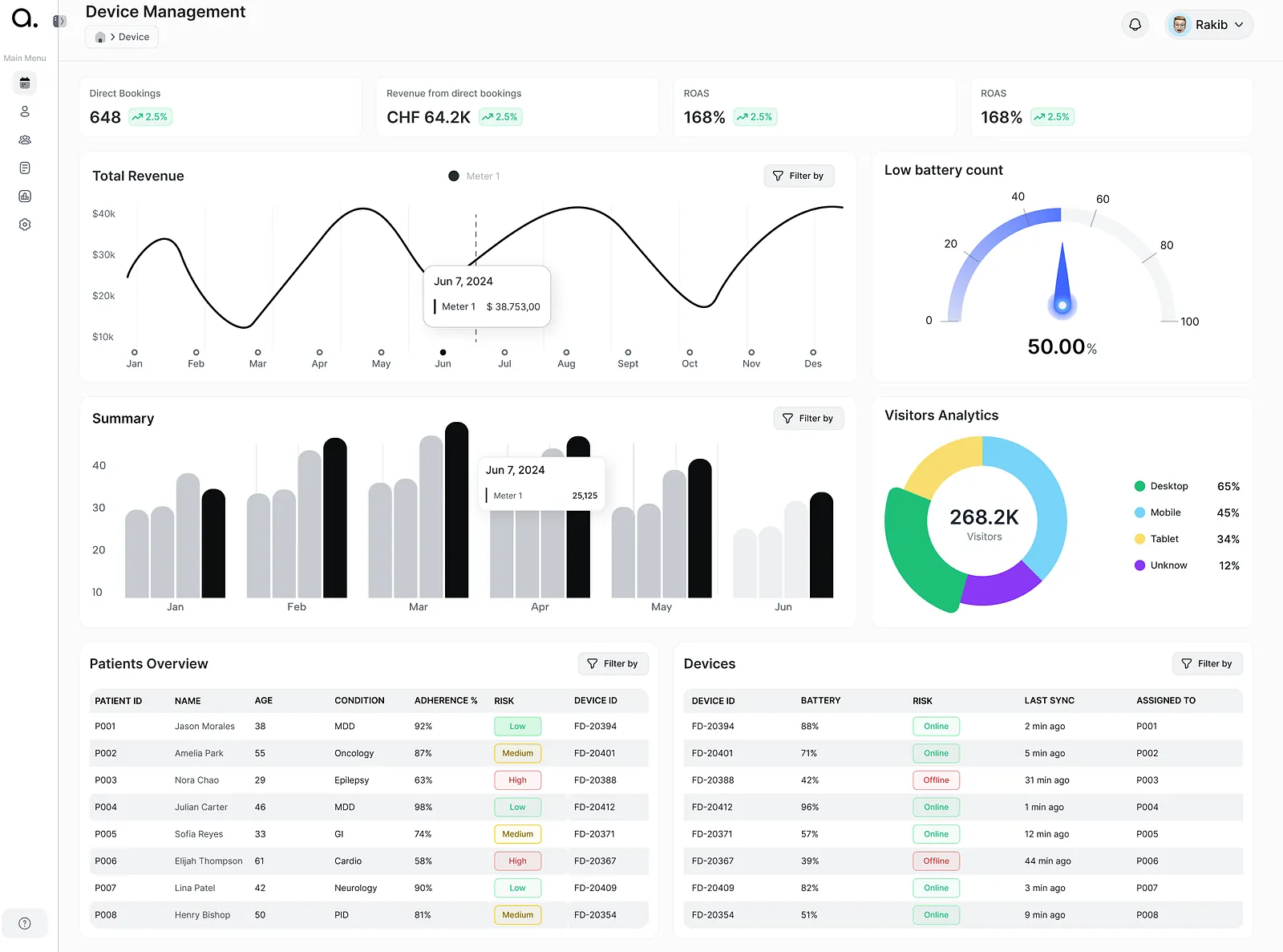Viewport: 1283px width, 952px height.
Task: Open Filter by in Total Revenue card
Action: coord(799,176)
